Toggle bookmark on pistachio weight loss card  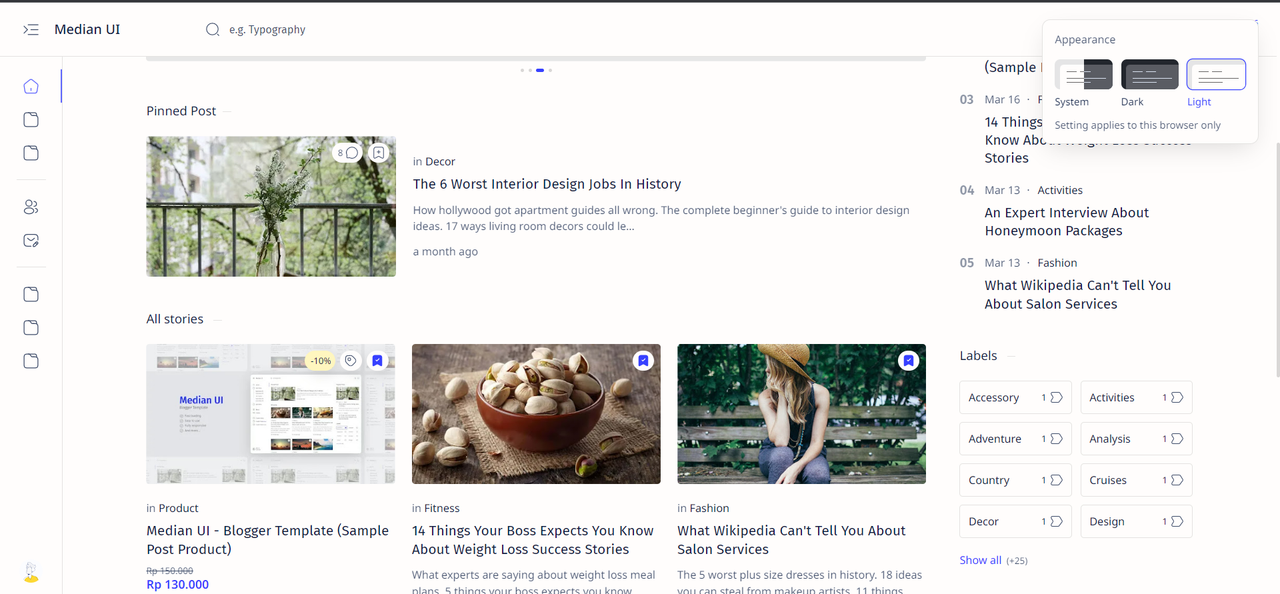pos(643,360)
